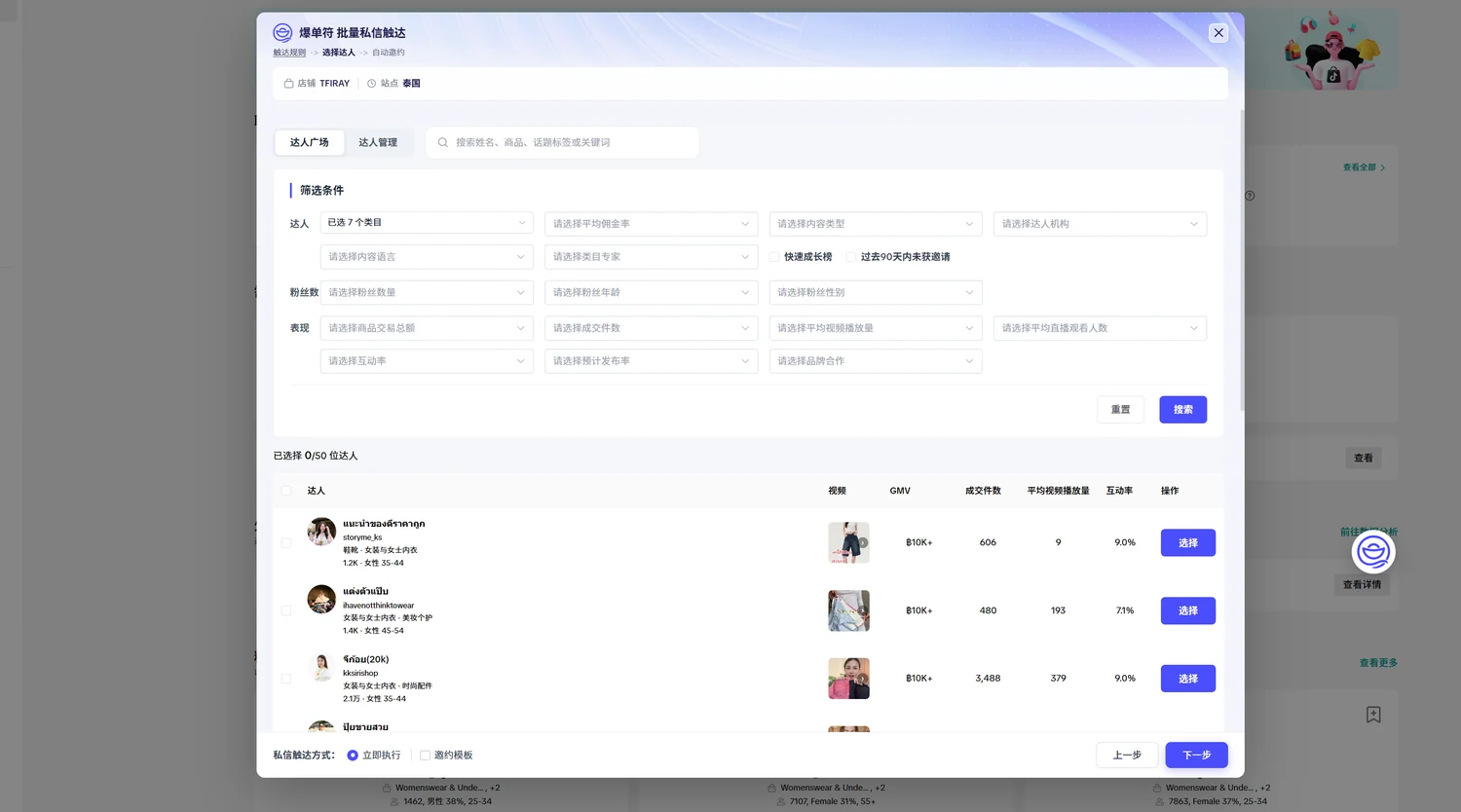Click the search magnifier icon in the search box
The width and height of the screenshot is (1461, 812).
443,142
